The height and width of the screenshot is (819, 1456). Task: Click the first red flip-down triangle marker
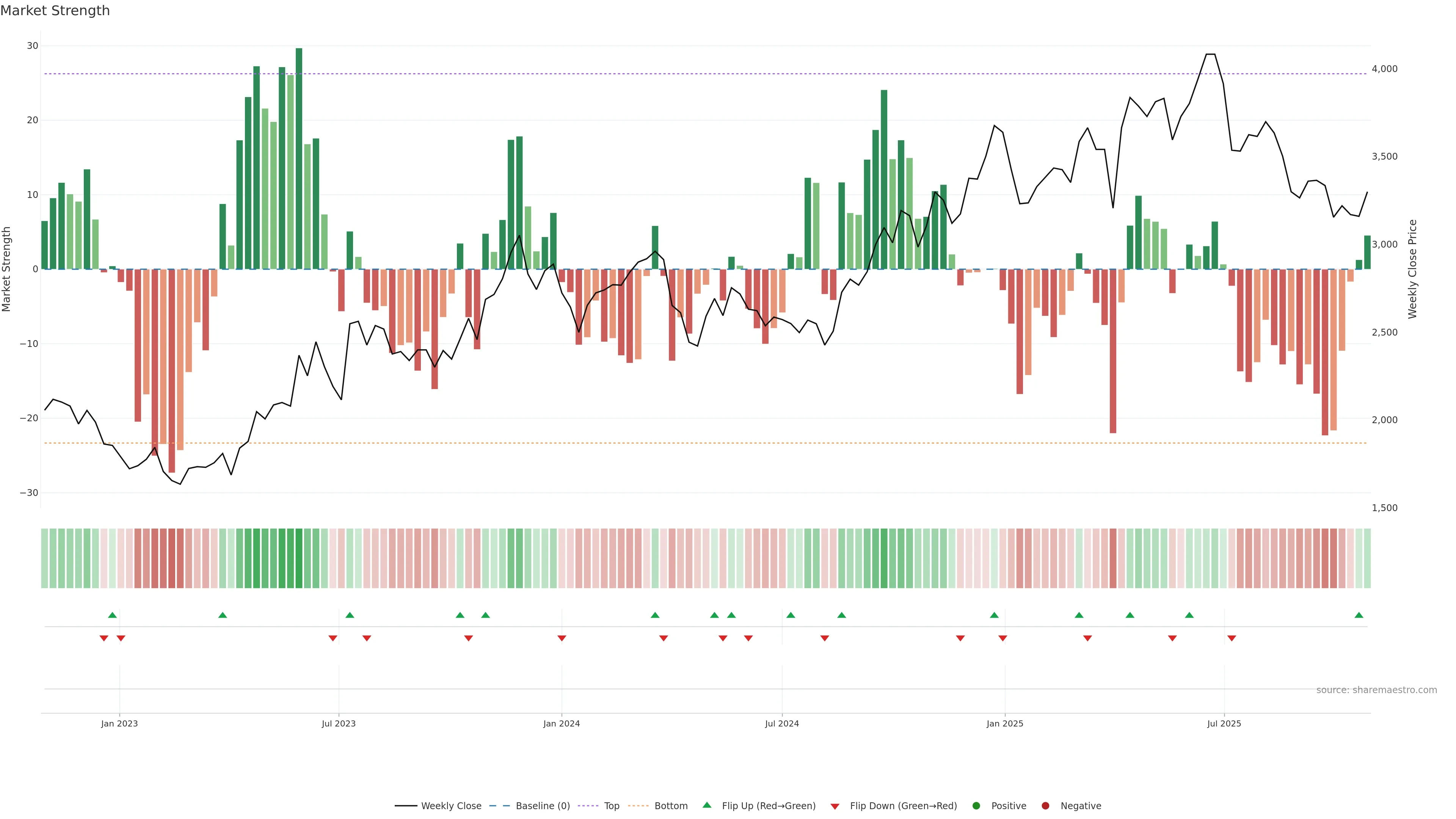click(104, 638)
